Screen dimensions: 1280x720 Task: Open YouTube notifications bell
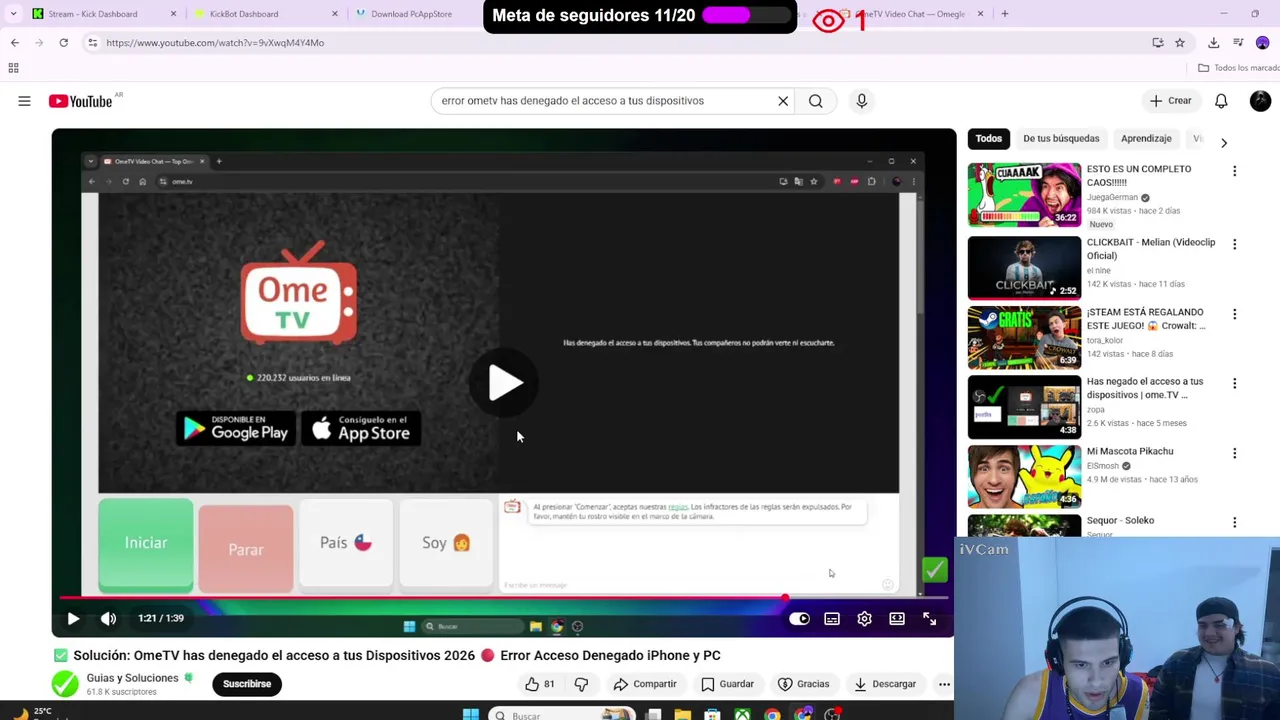[1221, 101]
